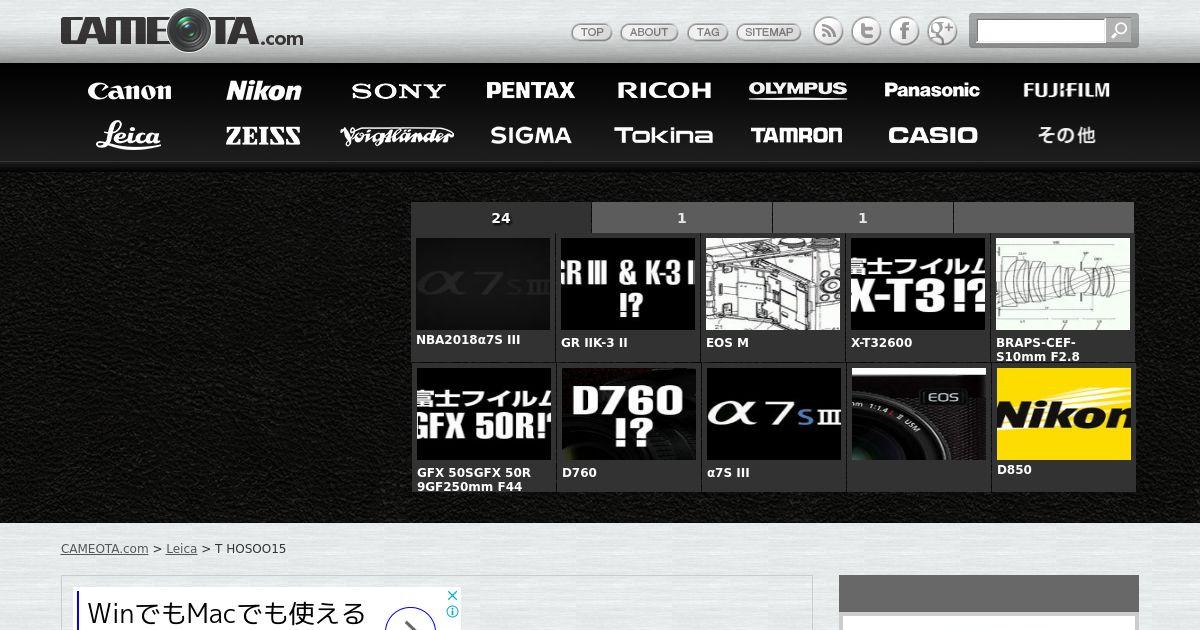Image resolution: width=1200 pixels, height=630 pixels.
Task: Open the RSS feed icon
Action: 828,31
